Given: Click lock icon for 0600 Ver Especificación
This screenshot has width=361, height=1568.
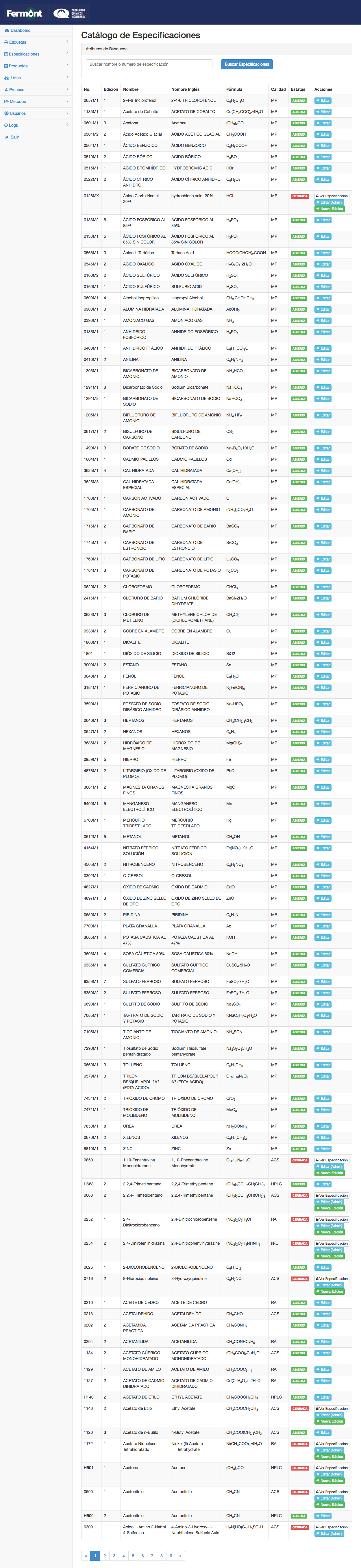Looking at the screenshot, I should pos(317,1492).
